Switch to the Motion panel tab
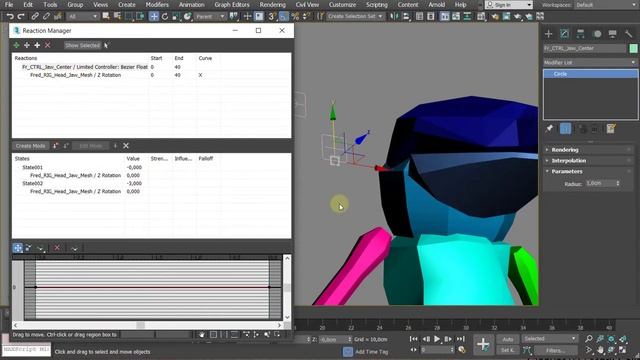This screenshot has height=360, width=640. [597, 33]
